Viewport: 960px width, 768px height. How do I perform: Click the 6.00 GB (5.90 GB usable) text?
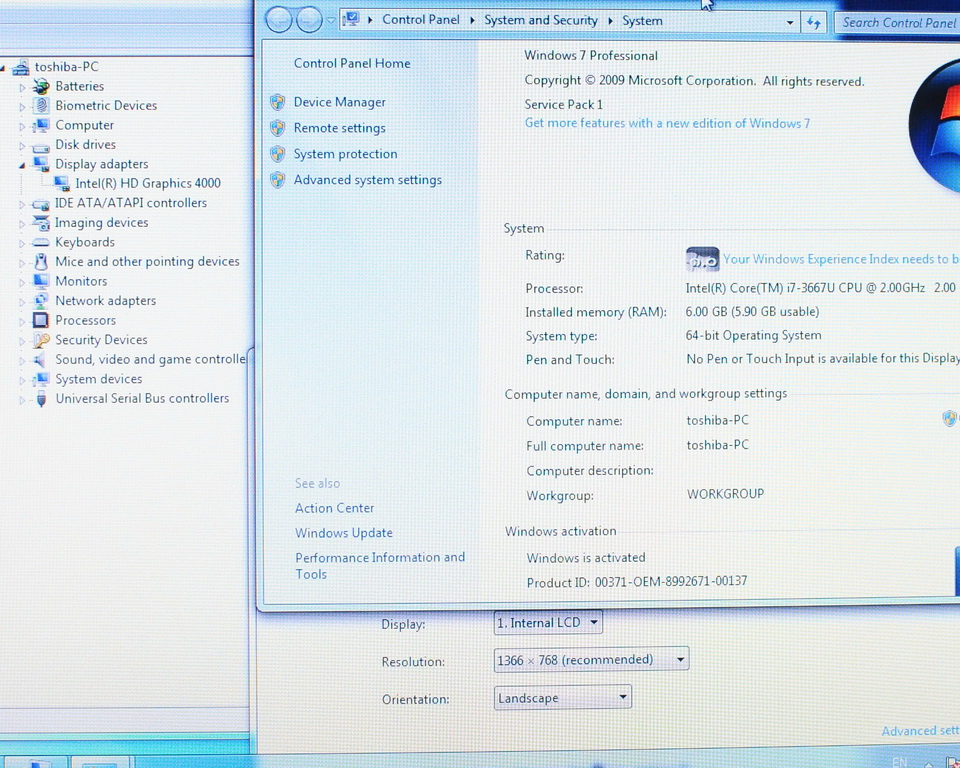pos(752,311)
